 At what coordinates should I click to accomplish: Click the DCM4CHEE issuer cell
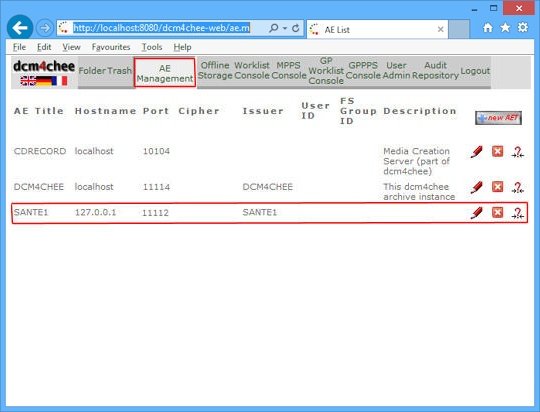coord(268,187)
